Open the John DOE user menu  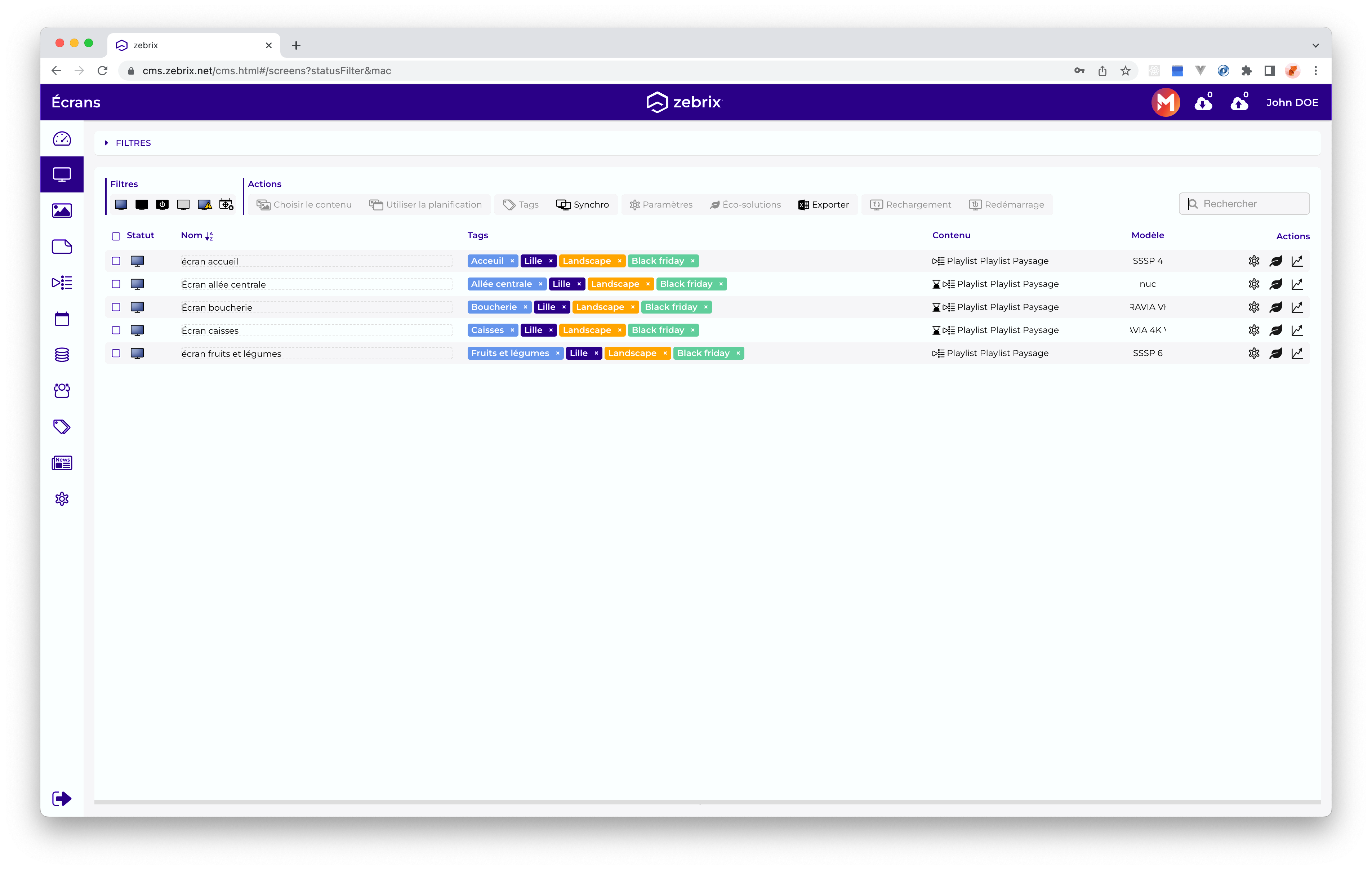coord(1292,103)
